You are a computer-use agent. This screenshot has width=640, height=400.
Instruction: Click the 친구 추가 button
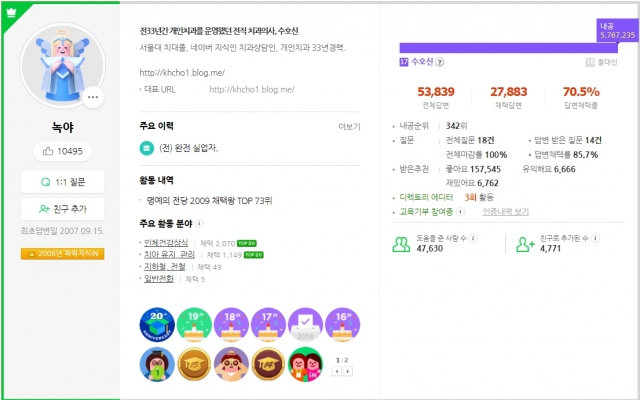coord(62,209)
